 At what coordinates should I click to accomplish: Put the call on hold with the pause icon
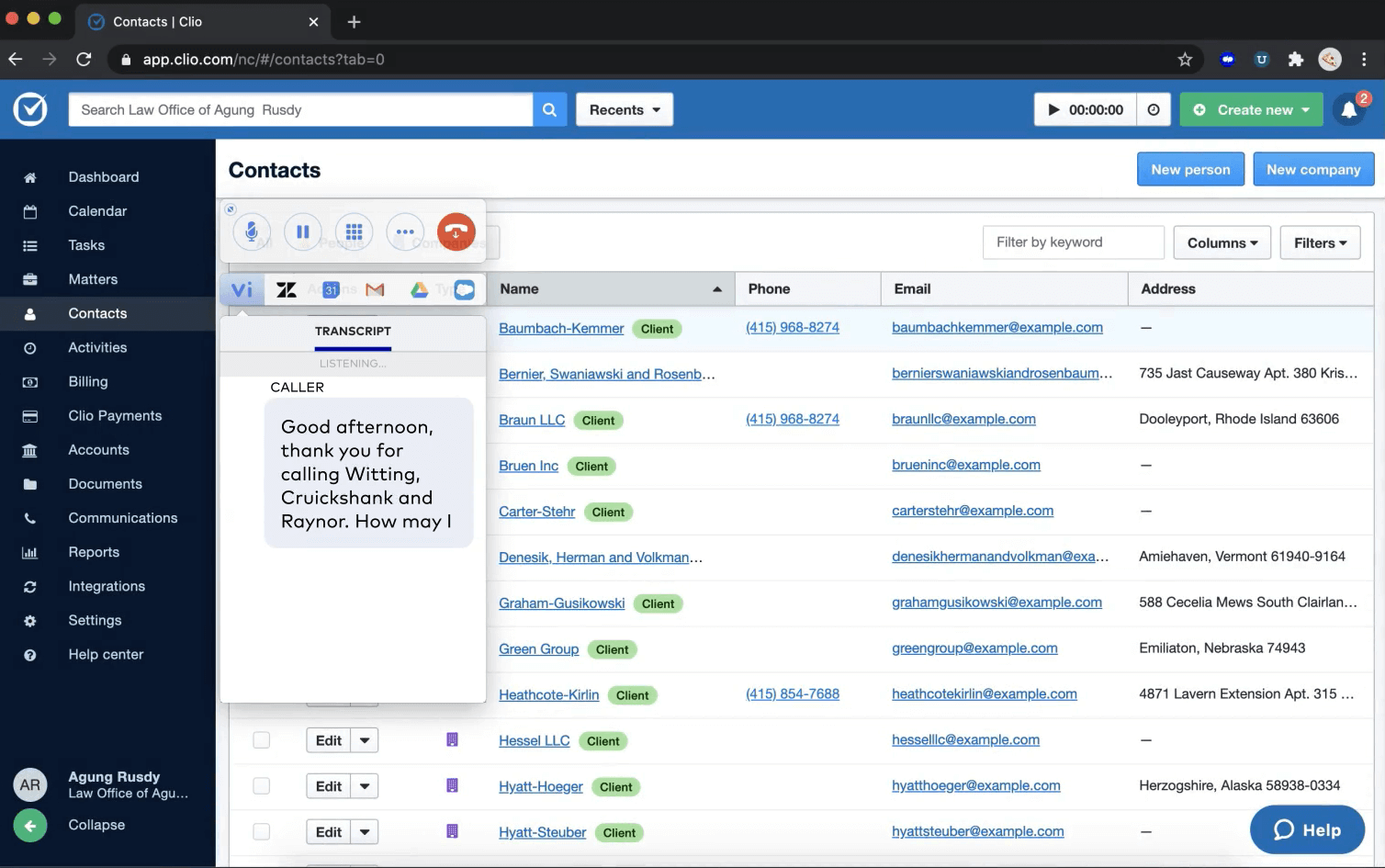point(302,231)
